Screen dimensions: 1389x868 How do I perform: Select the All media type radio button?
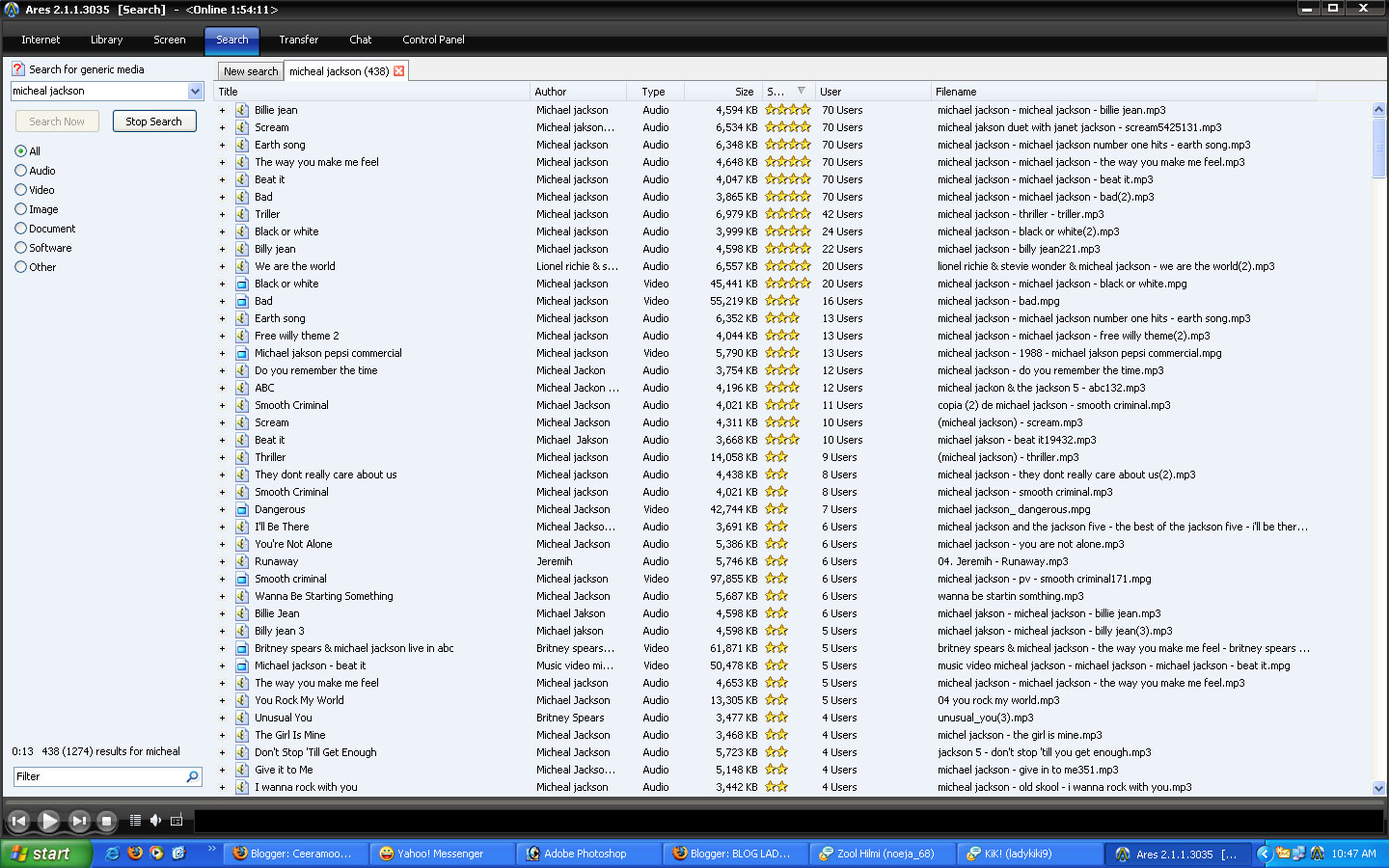pos(20,151)
